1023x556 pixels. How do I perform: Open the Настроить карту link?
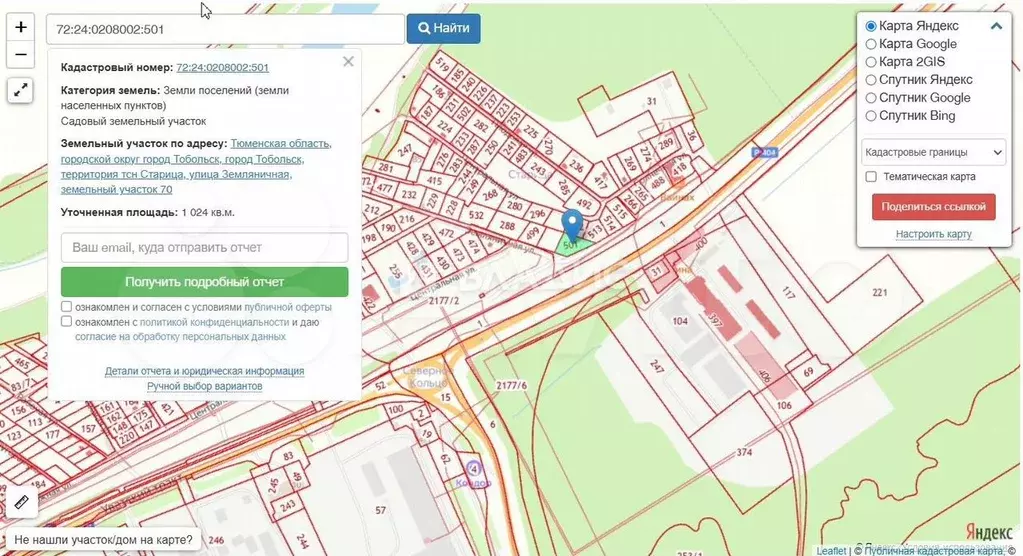pos(934,234)
